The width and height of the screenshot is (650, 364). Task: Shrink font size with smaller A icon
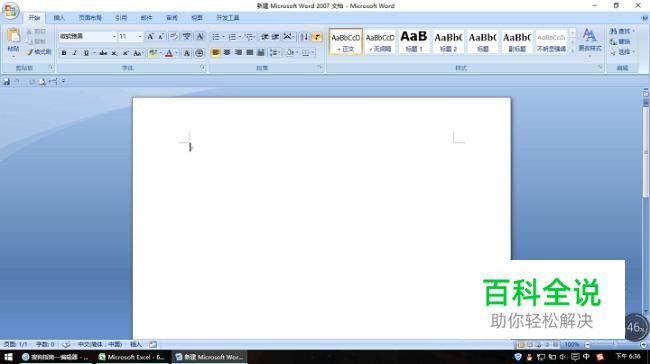click(x=161, y=36)
